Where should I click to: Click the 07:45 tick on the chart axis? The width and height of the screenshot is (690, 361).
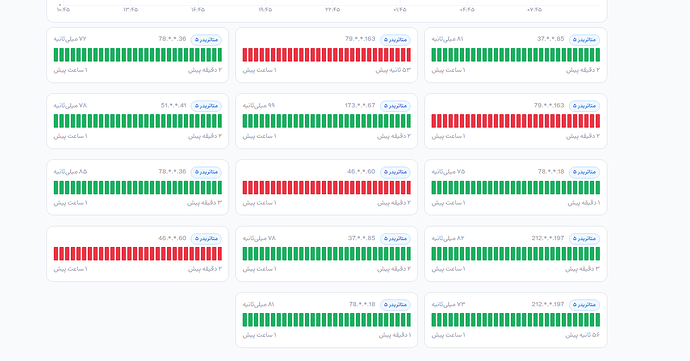coord(534,9)
